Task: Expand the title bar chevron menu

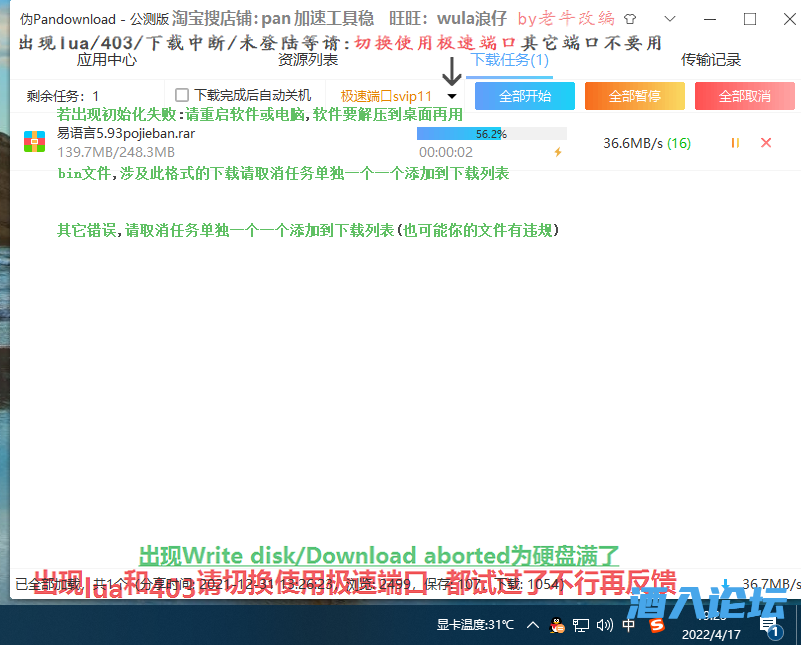Action: click(x=670, y=18)
